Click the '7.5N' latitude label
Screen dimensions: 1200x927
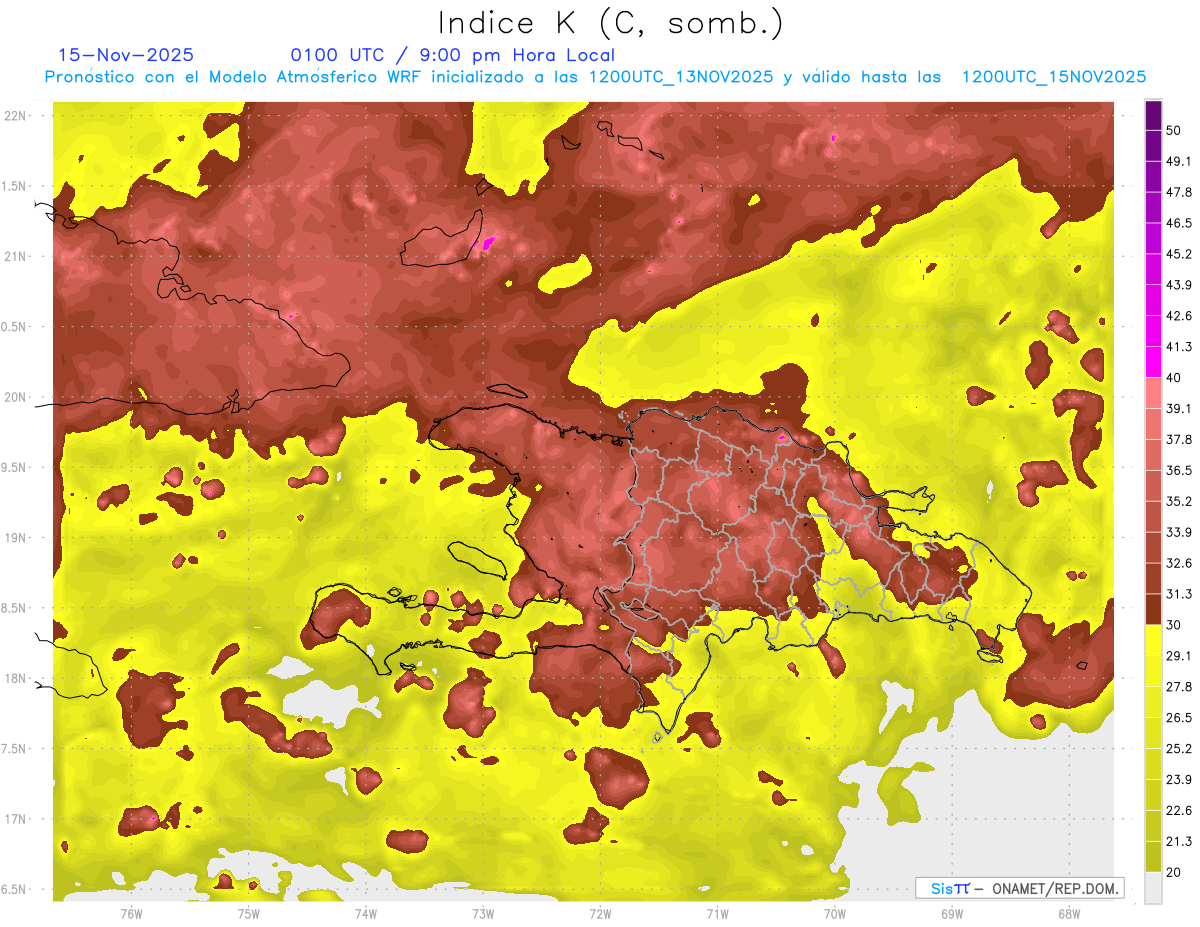point(15,749)
